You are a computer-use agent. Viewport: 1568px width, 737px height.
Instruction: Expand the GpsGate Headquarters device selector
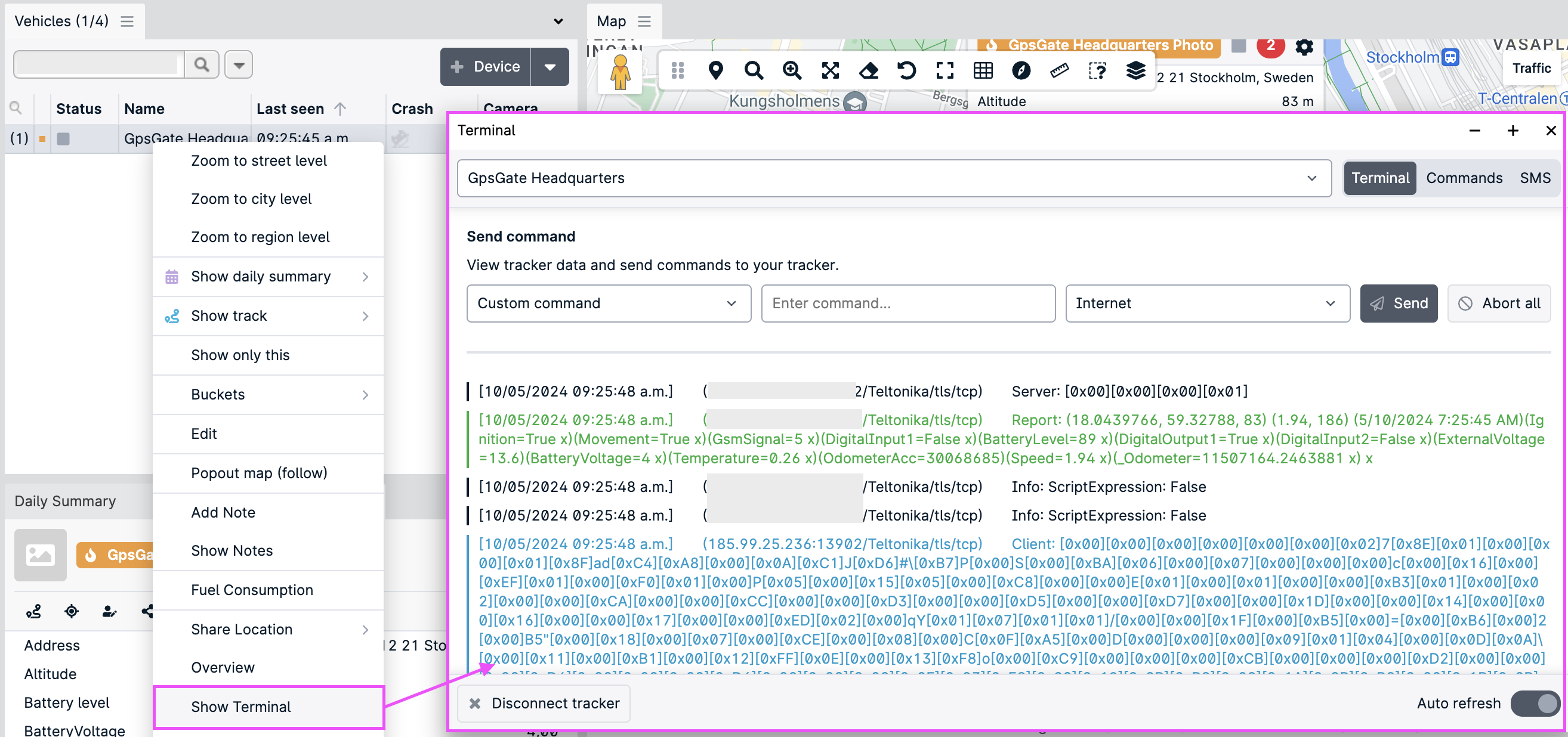pyautogui.click(x=1312, y=178)
